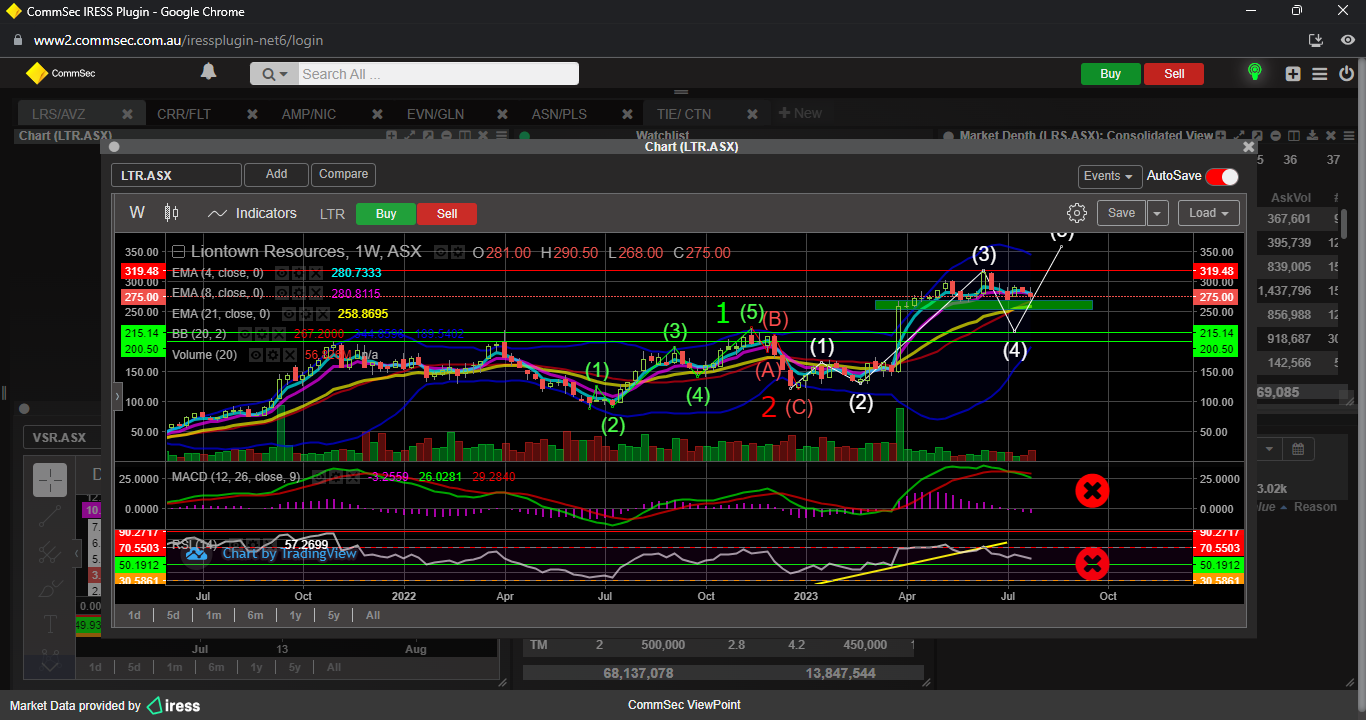Open the chart settings gear
The image size is (1366, 720).
(x=1076, y=213)
